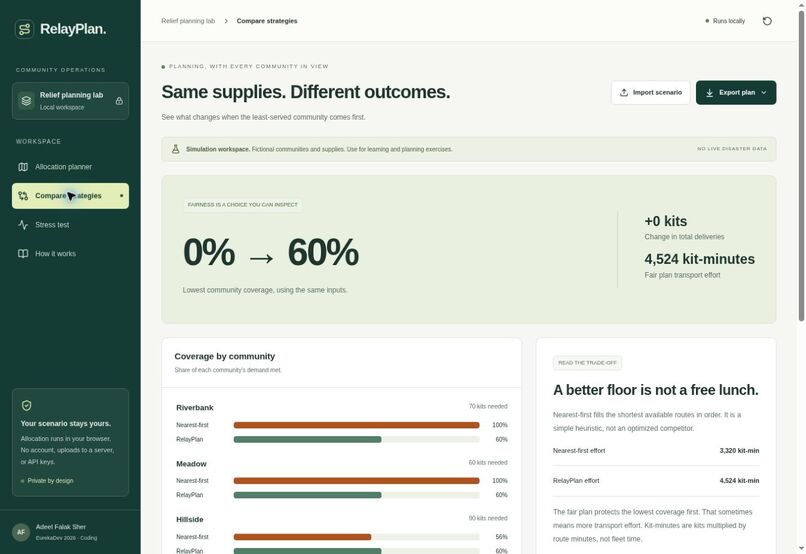Click '60 kits needed' label
The height and width of the screenshot is (554, 806).
(x=488, y=463)
